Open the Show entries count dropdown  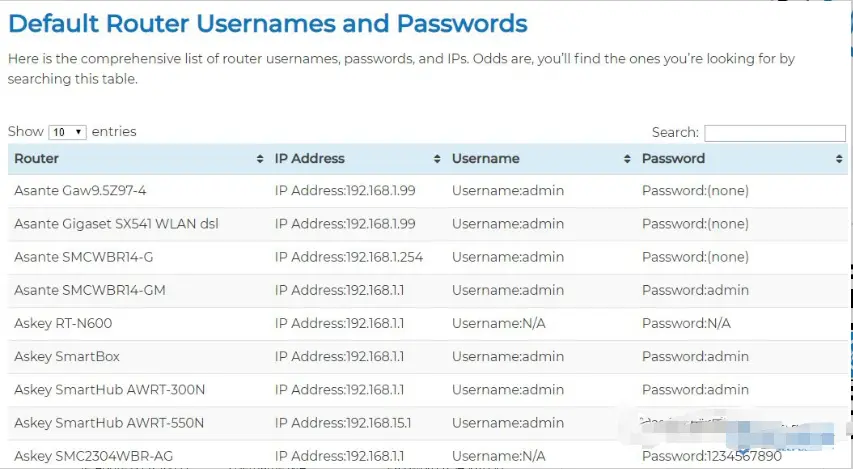point(67,132)
